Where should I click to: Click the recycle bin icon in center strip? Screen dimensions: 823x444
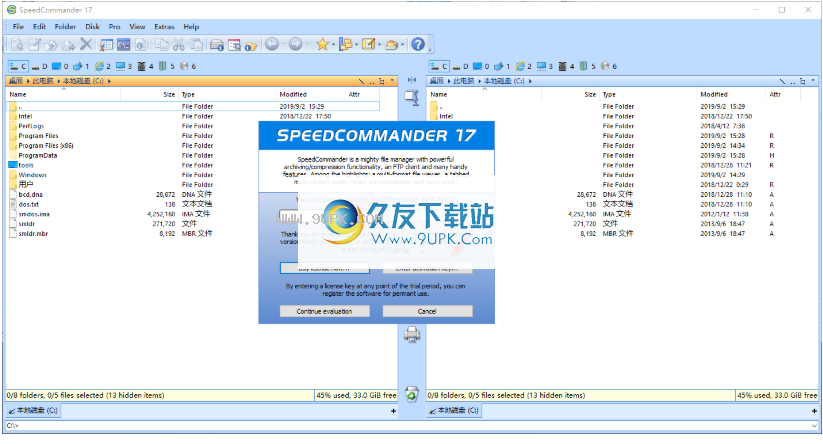tap(412, 394)
